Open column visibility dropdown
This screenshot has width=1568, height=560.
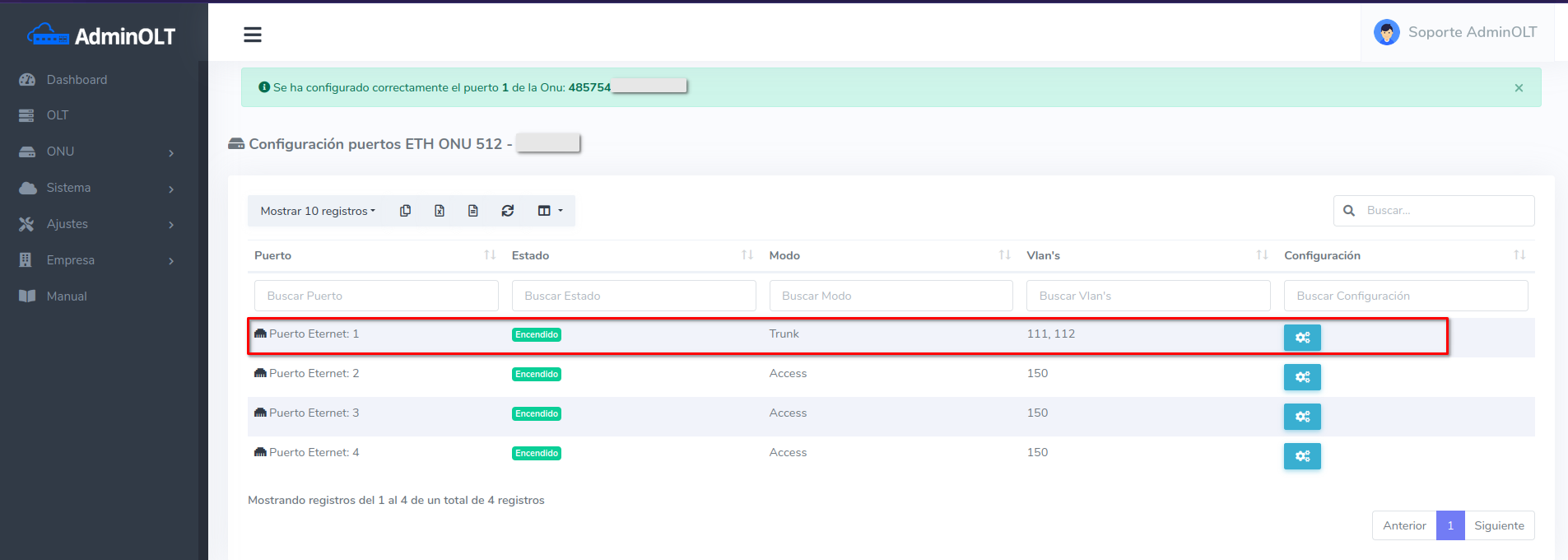[x=550, y=211]
